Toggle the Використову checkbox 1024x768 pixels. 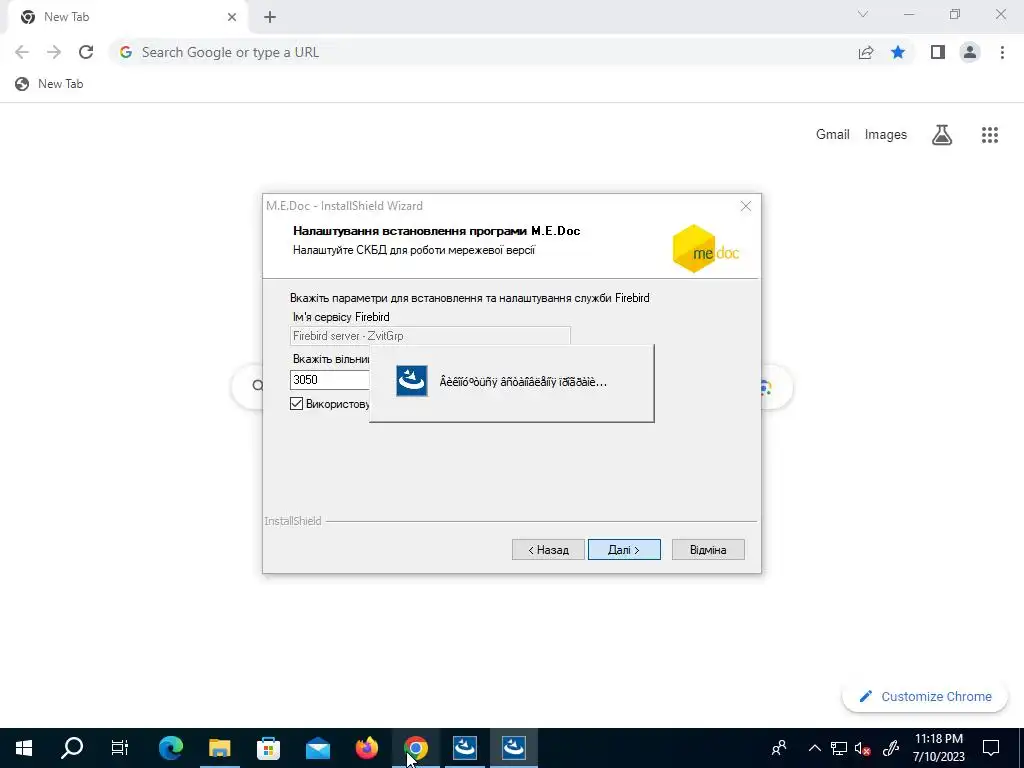[x=296, y=404]
